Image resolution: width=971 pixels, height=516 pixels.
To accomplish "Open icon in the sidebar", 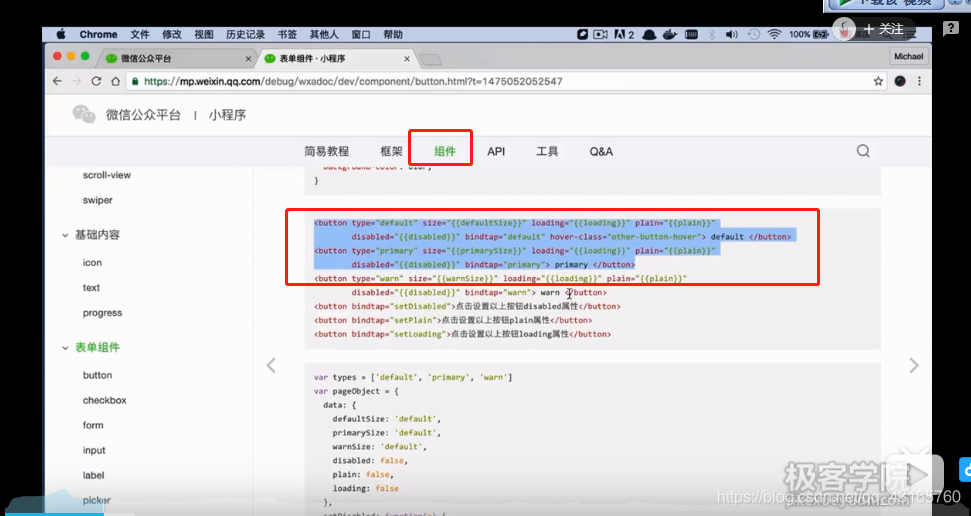I will (x=92, y=263).
